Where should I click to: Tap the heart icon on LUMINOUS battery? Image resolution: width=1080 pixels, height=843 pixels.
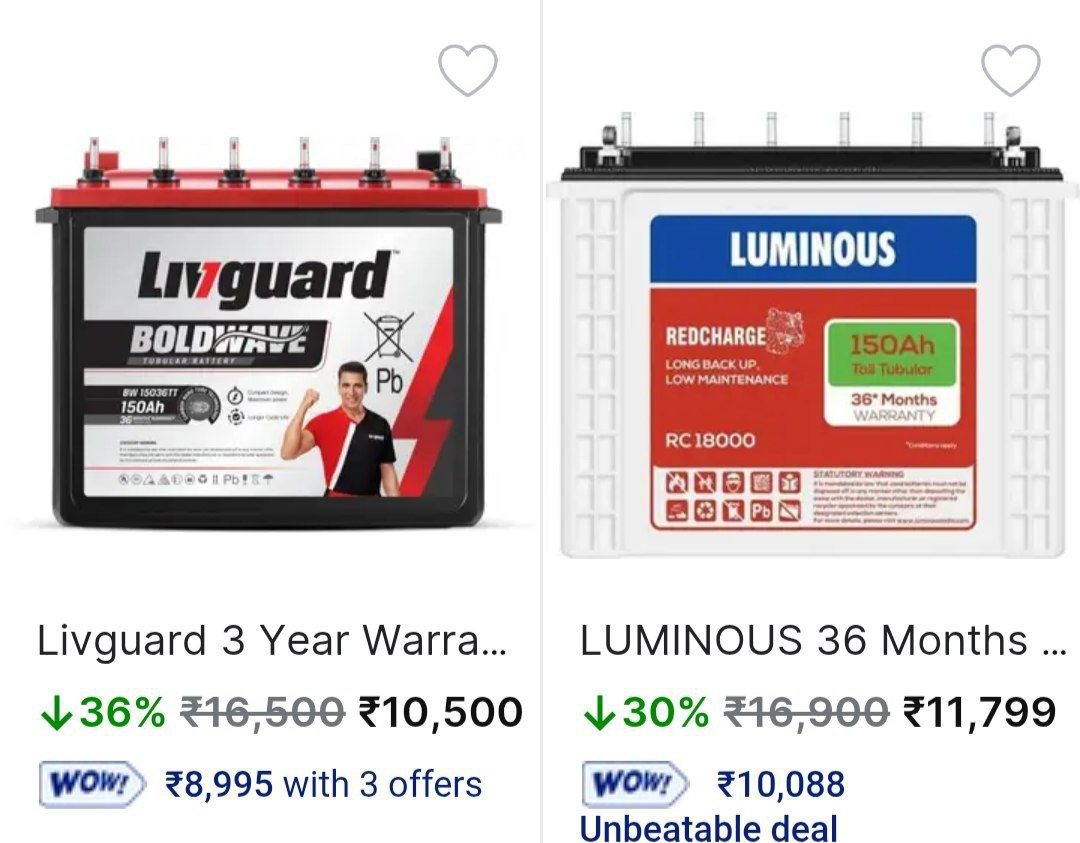[1010, 70]
